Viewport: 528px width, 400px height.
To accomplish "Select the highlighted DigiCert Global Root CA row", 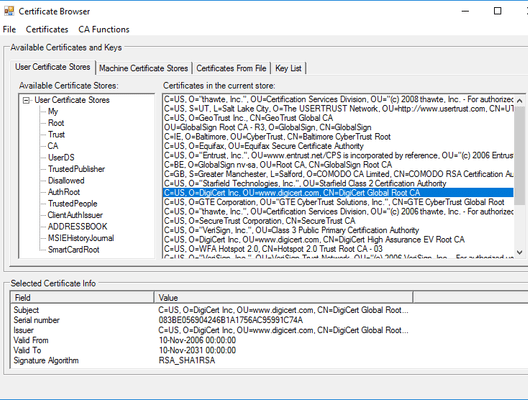I will (x=338, y=193).
